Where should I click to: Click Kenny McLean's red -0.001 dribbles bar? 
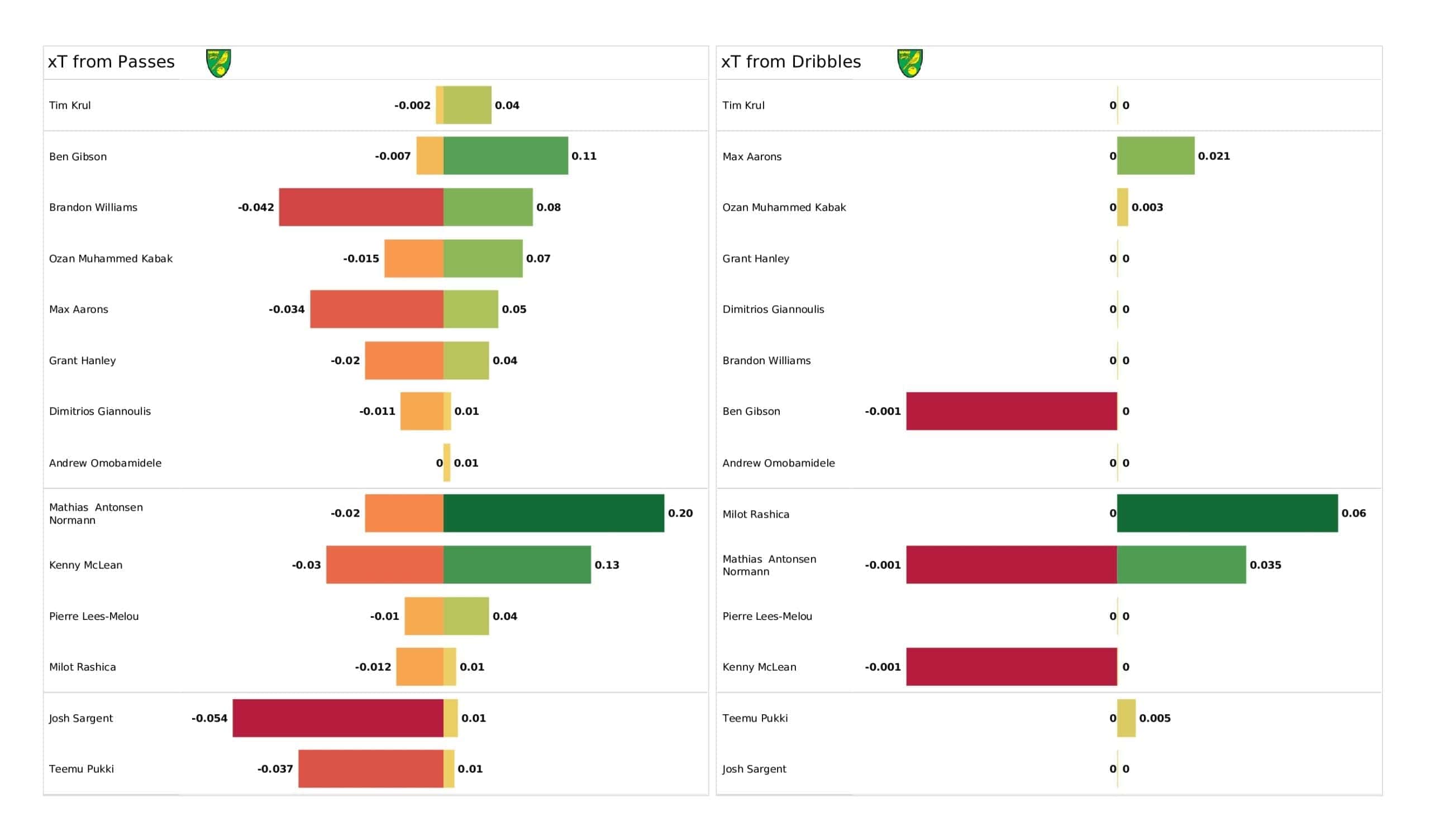point(1012,666)
